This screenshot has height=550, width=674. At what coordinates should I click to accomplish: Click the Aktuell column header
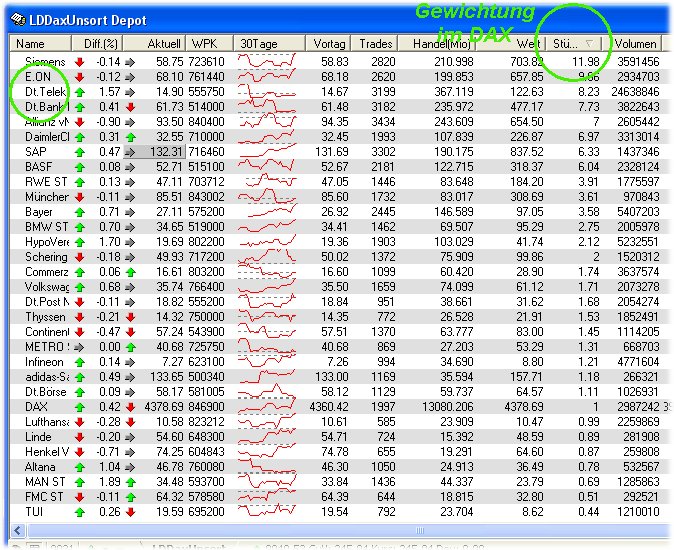pos(155,44)
